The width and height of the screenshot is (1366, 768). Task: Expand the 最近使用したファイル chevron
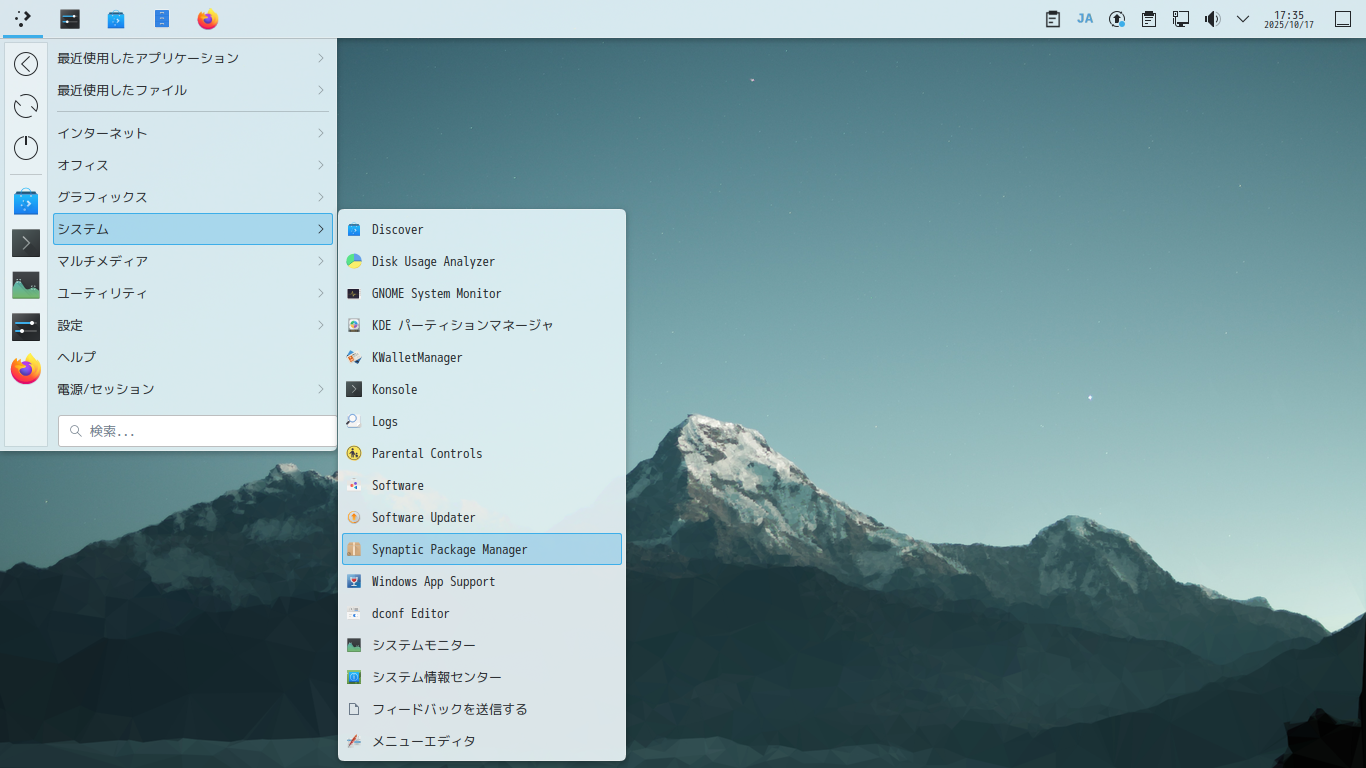coord(321,90)
